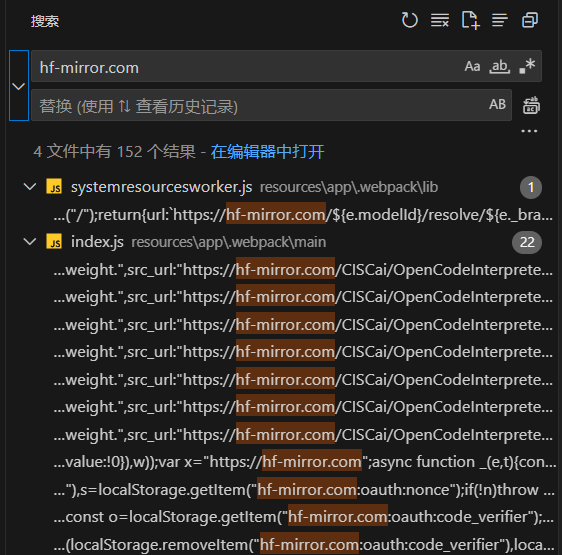Click systemresourcesworker.js JS file icon
The image size is (562, 555).
(54, 187)
